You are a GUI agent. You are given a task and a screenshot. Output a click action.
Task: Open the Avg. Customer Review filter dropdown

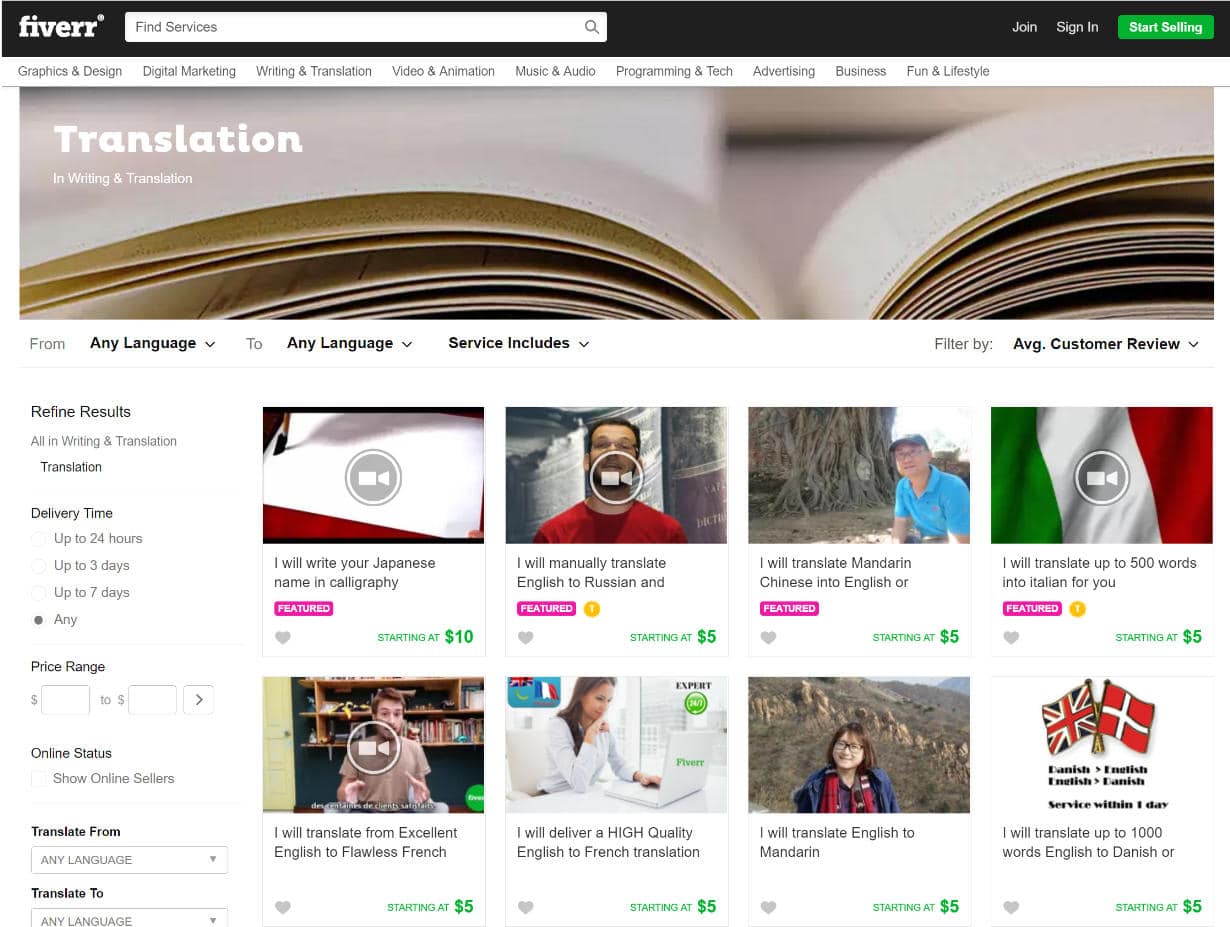pos(1105,343)
